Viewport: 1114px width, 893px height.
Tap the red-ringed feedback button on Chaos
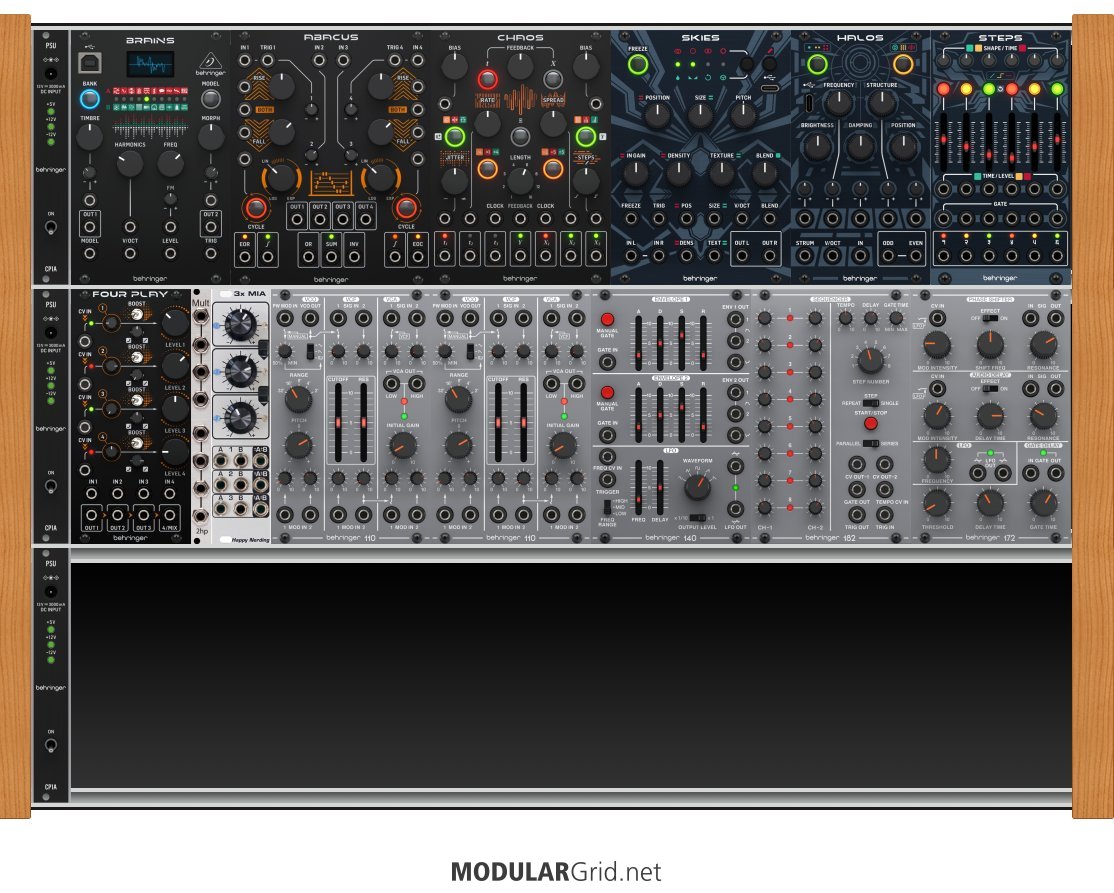pyautogui.click(x=487, y=79)
